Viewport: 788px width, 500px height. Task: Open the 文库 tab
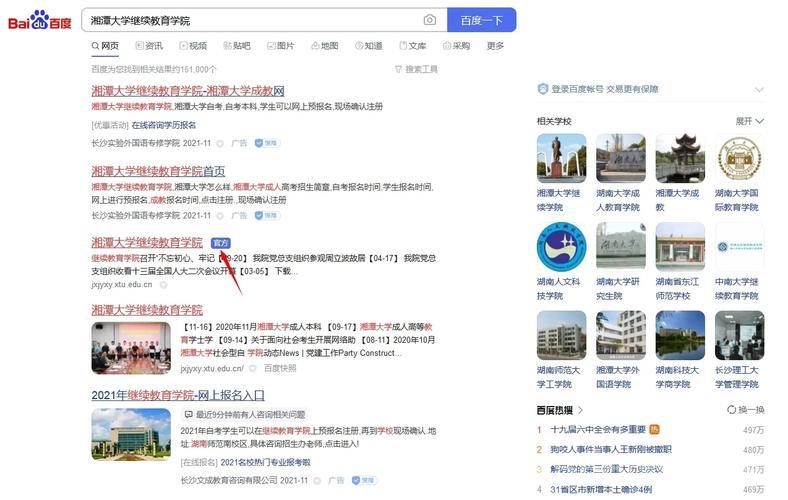[x=413, y=46]
